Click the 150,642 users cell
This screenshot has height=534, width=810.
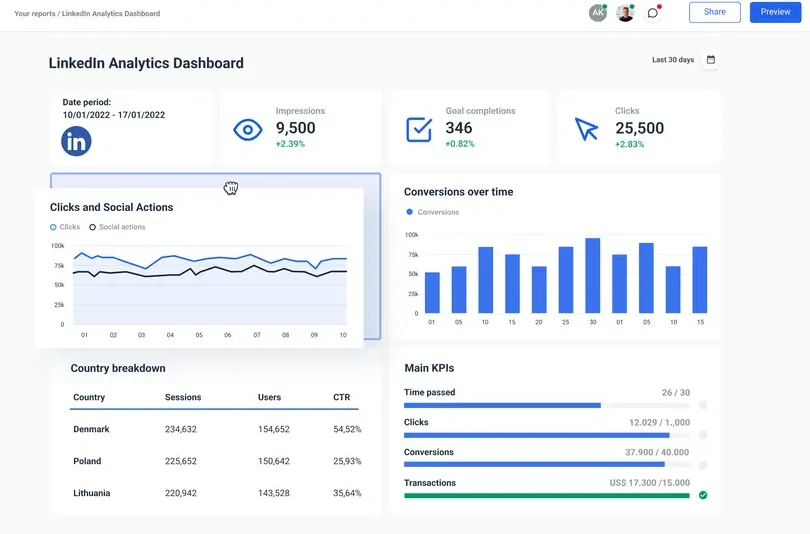[274, 461]
